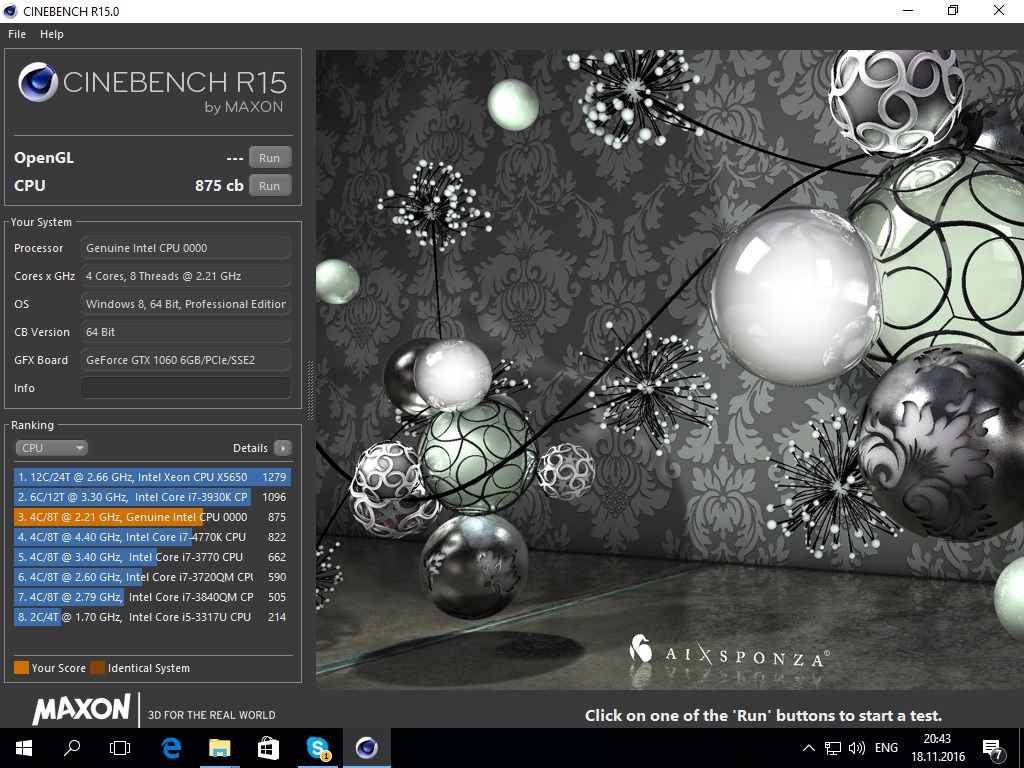The image size is (1024, 768).
Task: Switch ENG input language indicator
Action: pyautogui.click(x=886, y=748)
